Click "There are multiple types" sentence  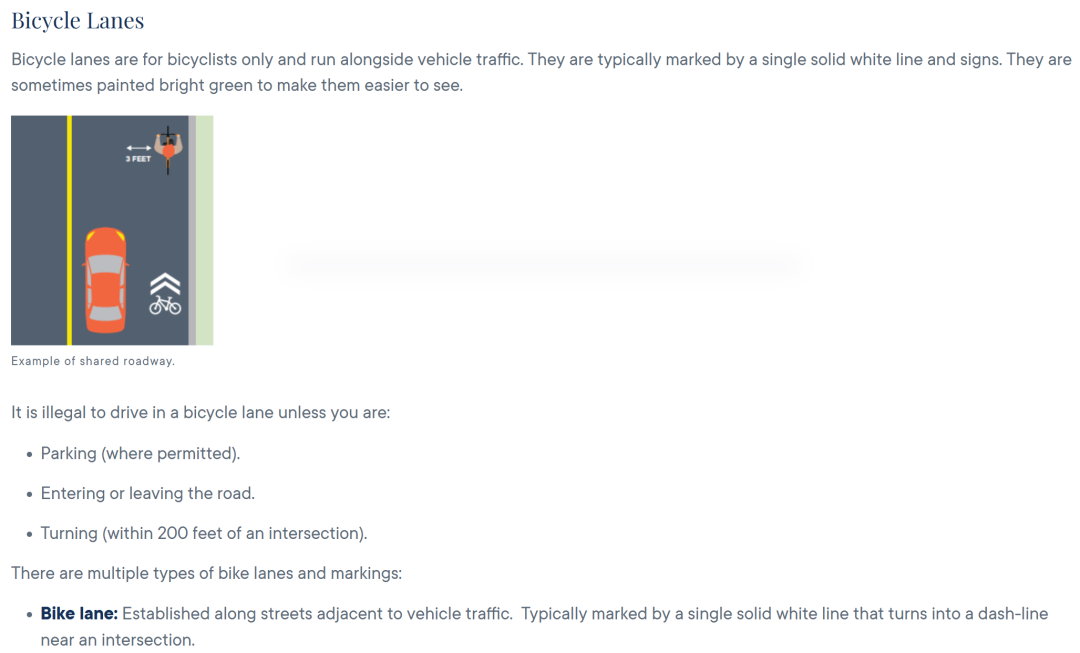coord(206,573)
